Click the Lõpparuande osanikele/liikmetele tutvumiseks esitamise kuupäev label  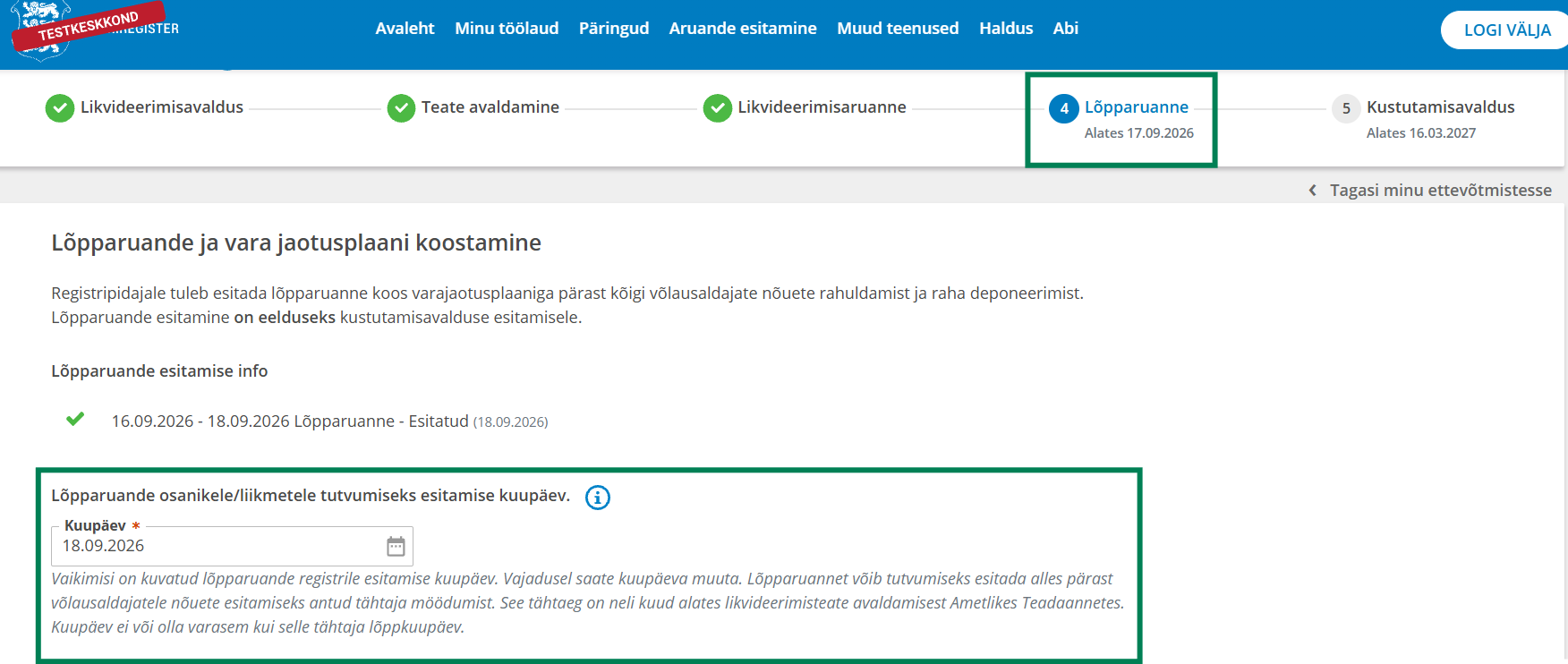311,495
